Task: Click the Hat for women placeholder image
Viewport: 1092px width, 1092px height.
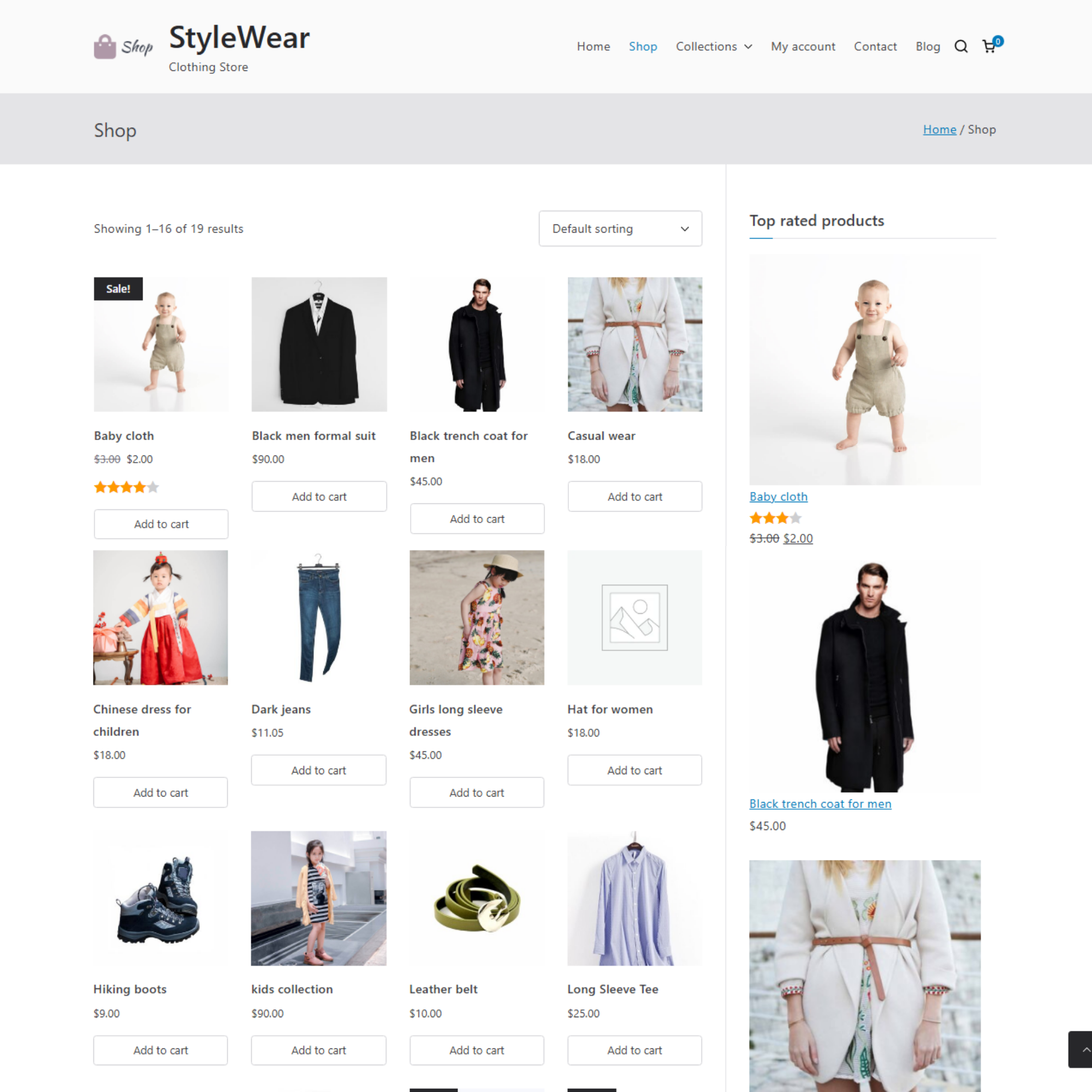Action: pos(634,617)
